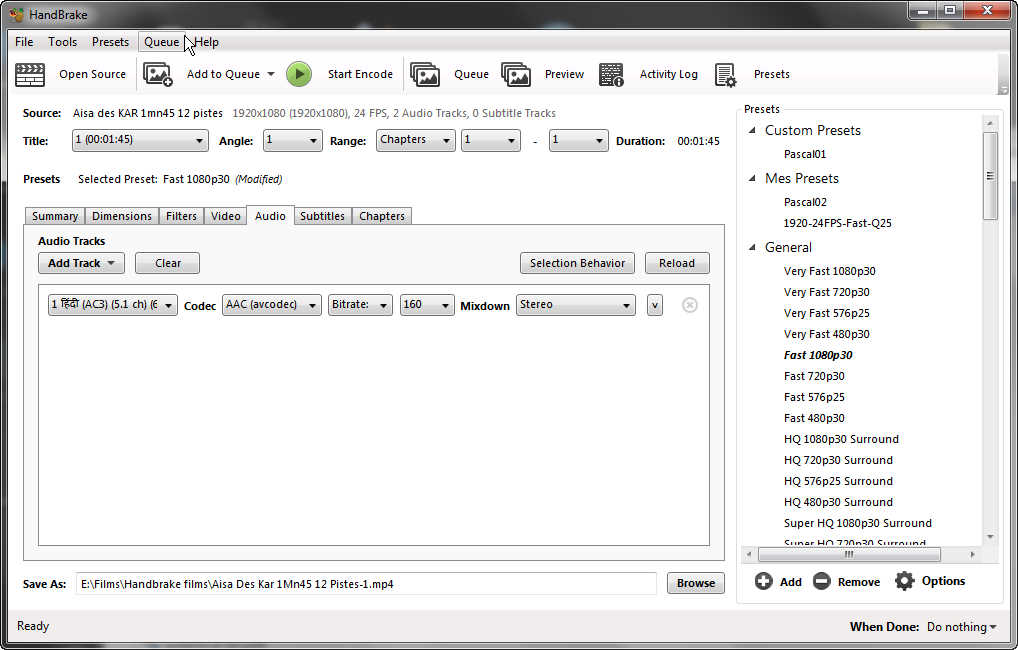
Task: Select the Very Fast 480p30 preset
Action: click(x=826, y=334)
